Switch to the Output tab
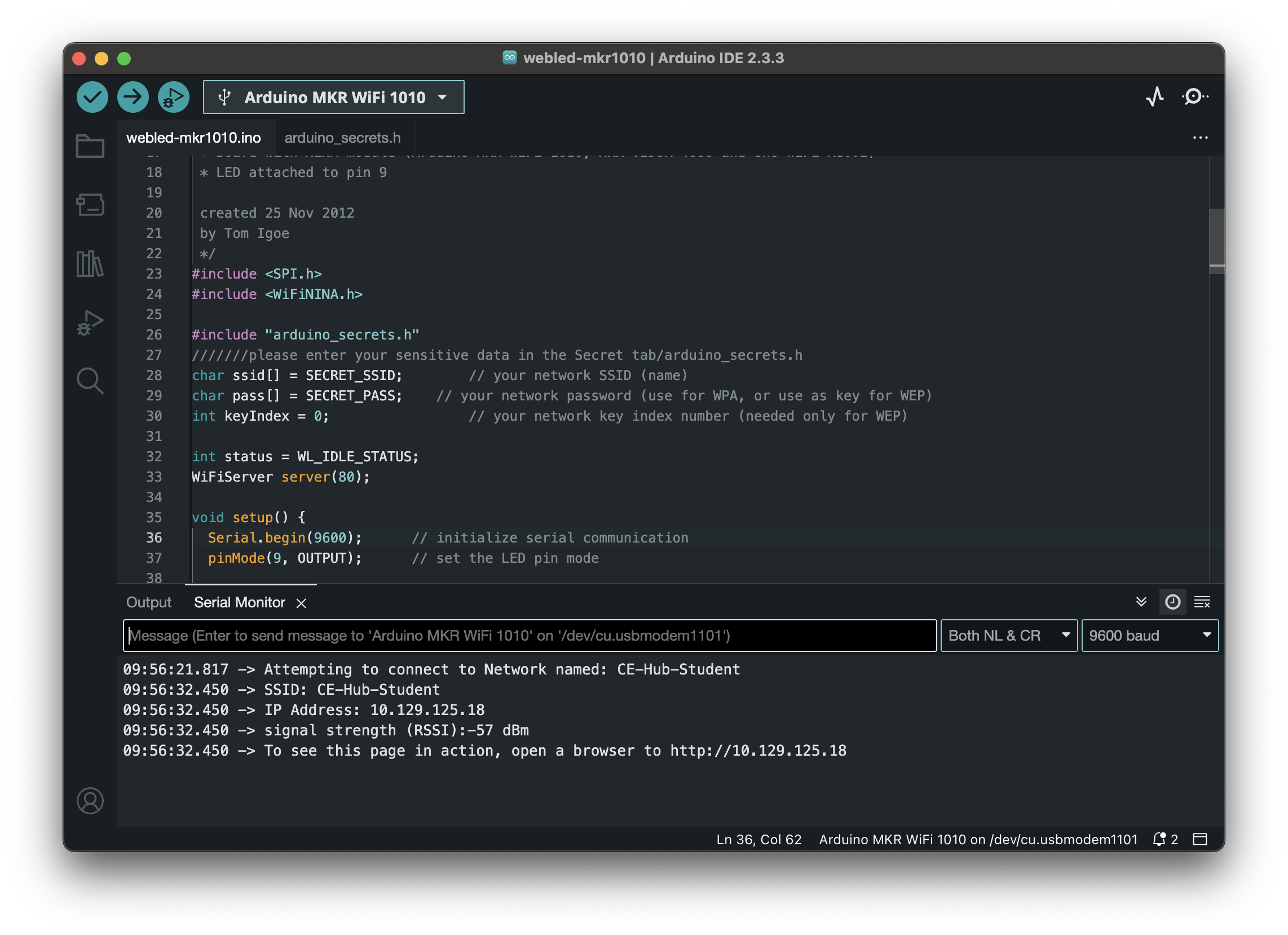 [149, 603]
